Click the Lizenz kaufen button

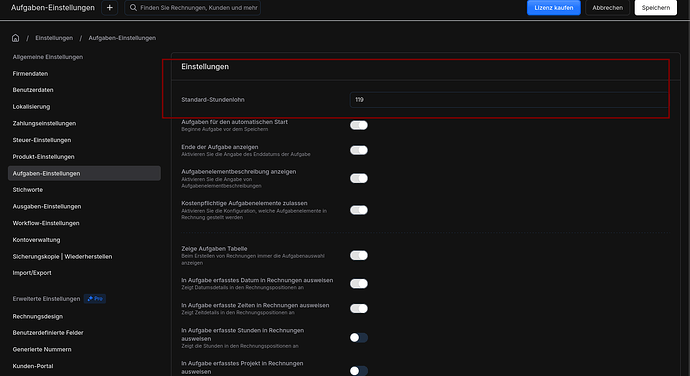coord(554,7)
